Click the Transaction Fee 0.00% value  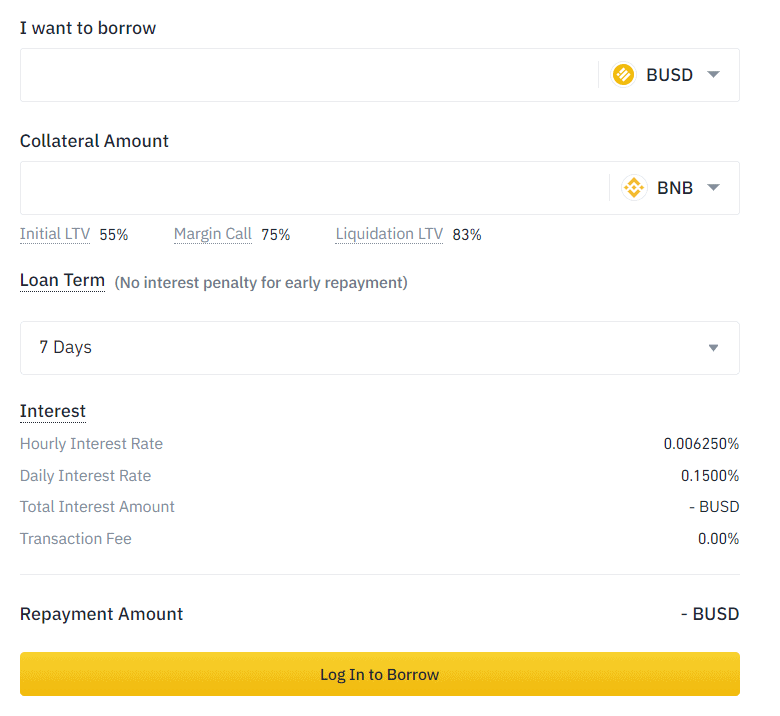tap(718, 539)
